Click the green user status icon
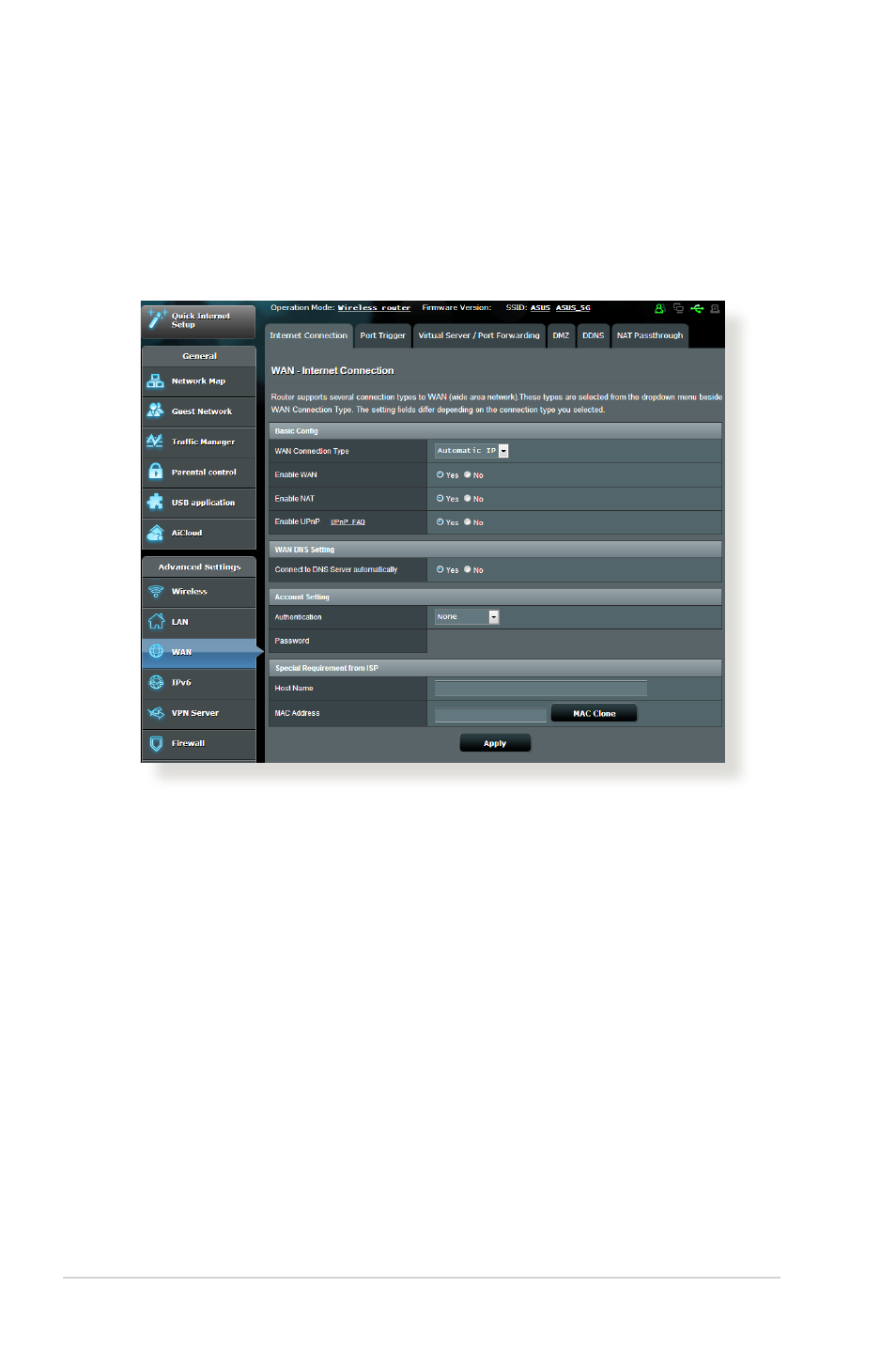 tap(659, 308)
